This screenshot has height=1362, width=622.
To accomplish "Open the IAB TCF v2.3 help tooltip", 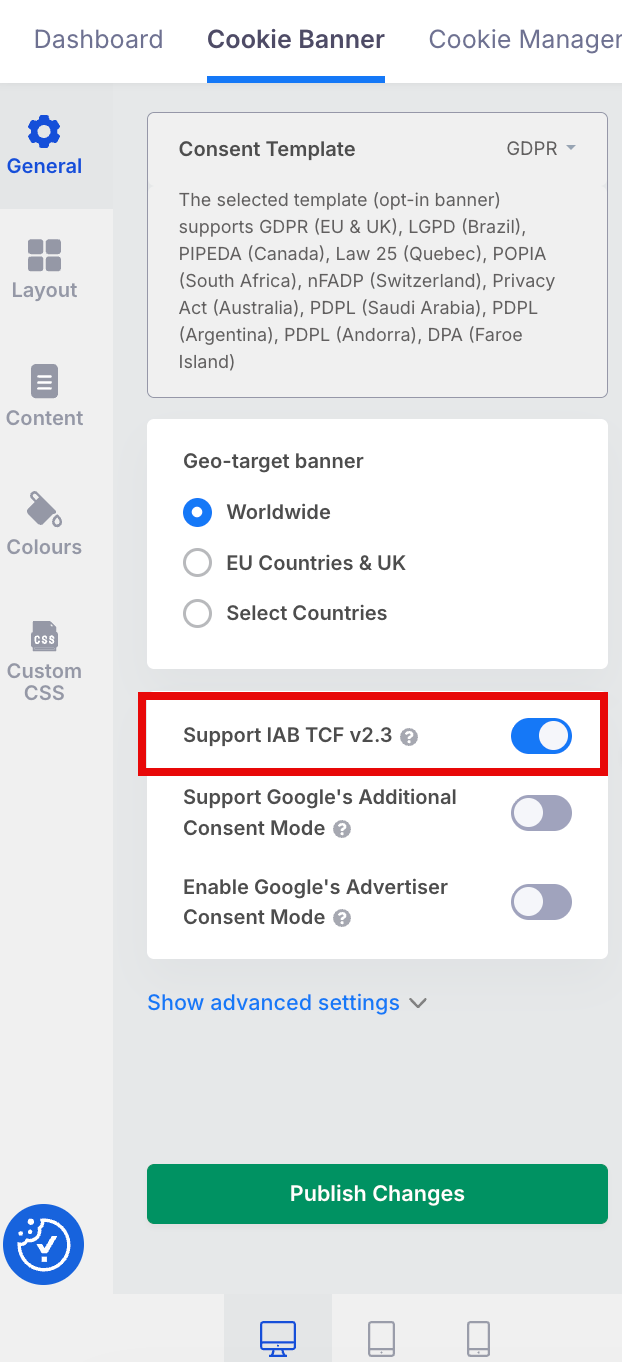I will (x=408, y=736).
